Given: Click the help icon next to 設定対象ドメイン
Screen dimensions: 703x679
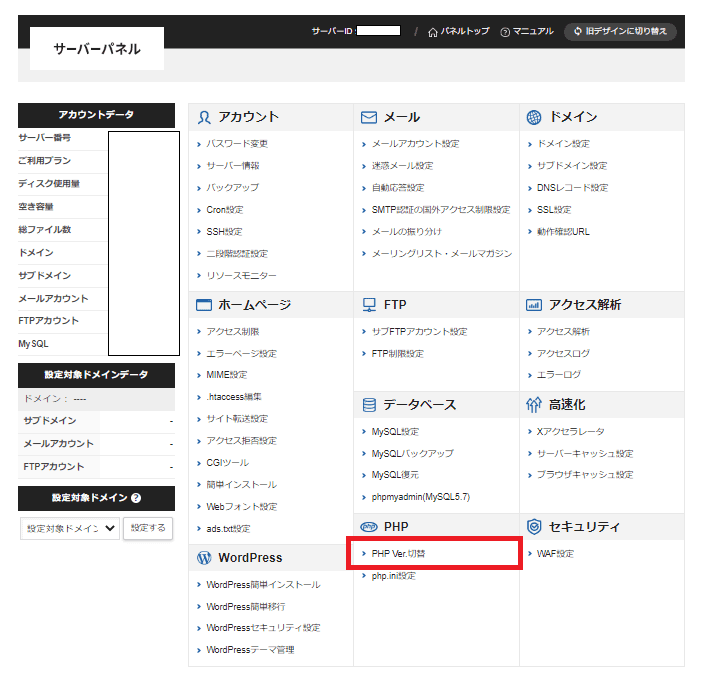Looking at the screenshot, I should click(136, 498).
